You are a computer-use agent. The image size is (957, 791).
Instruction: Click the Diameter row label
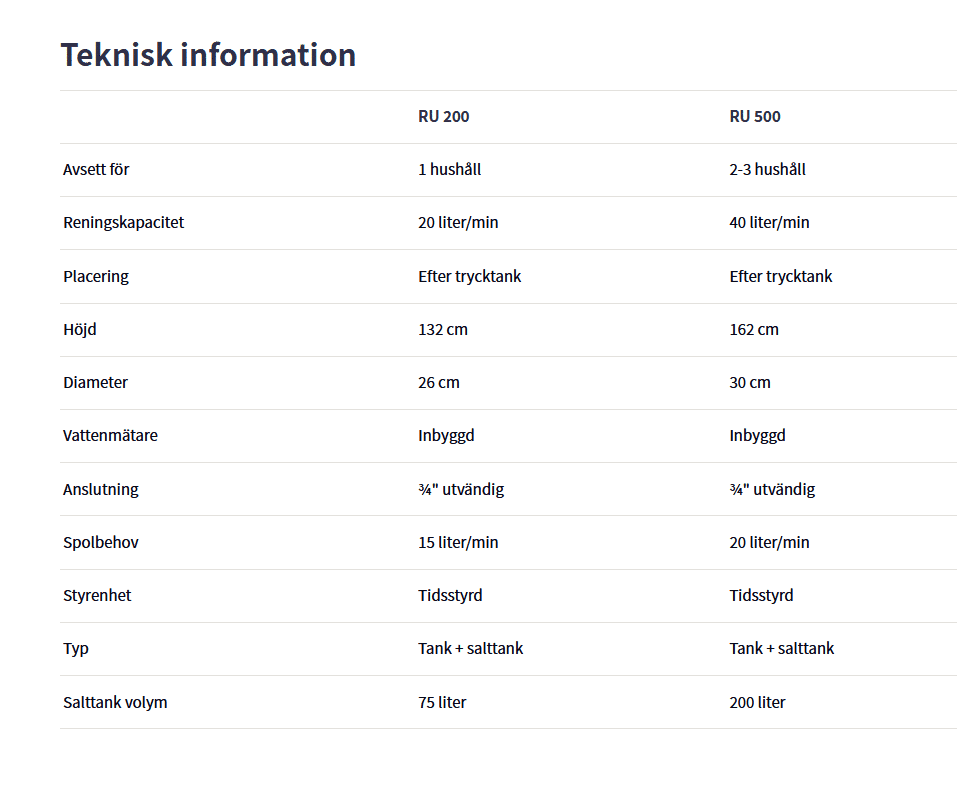(95, 382)
